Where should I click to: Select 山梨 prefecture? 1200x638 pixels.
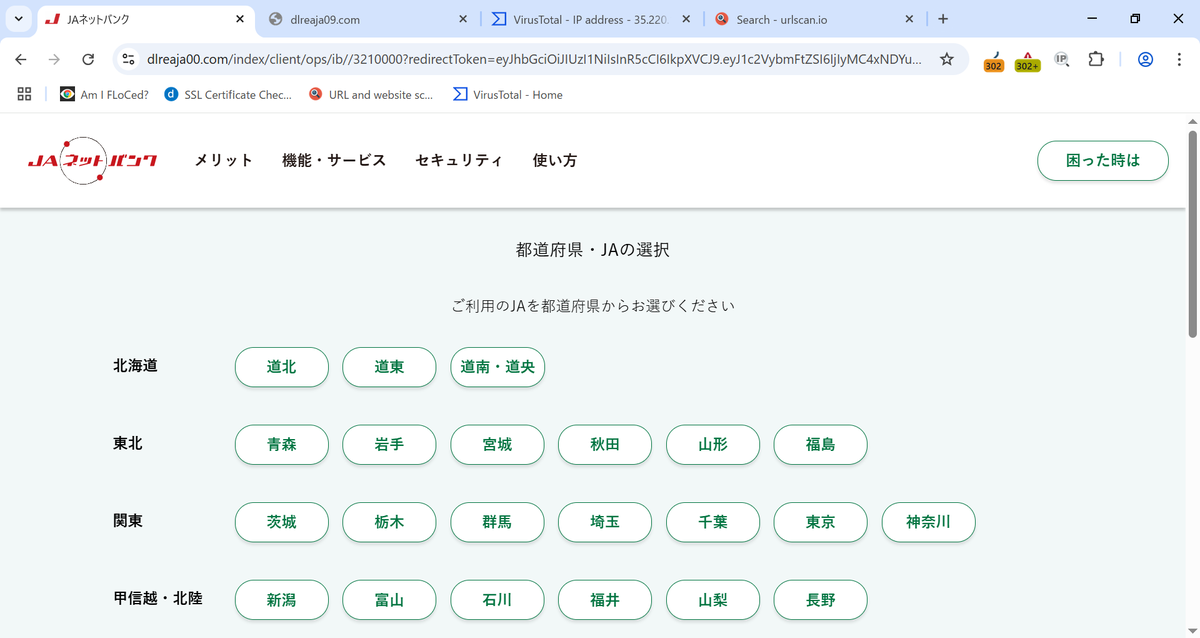coord(713,600)
